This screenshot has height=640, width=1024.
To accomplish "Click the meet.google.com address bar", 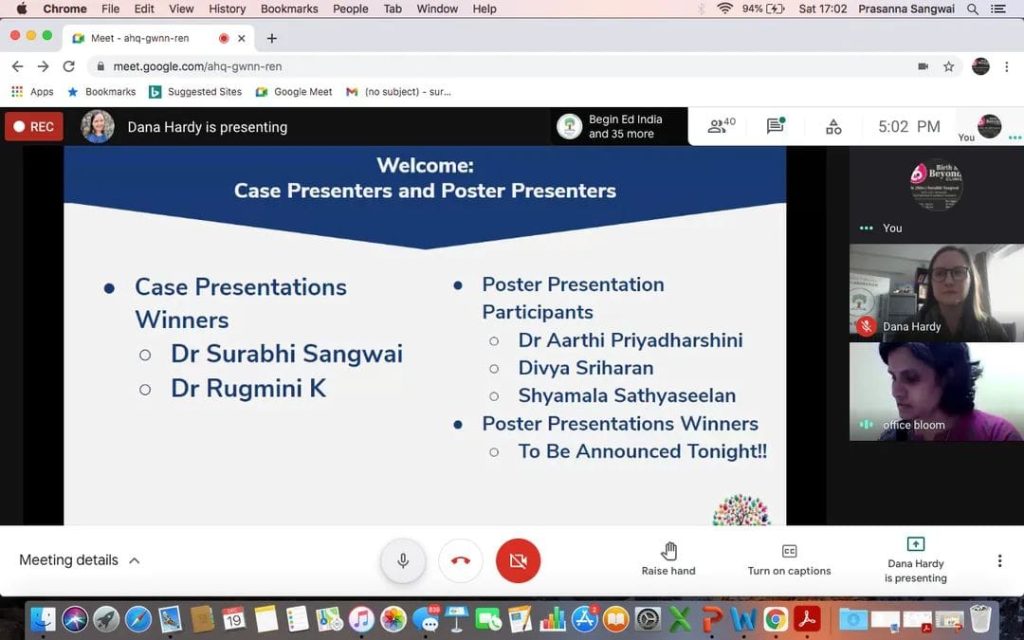I will point(500,67).
